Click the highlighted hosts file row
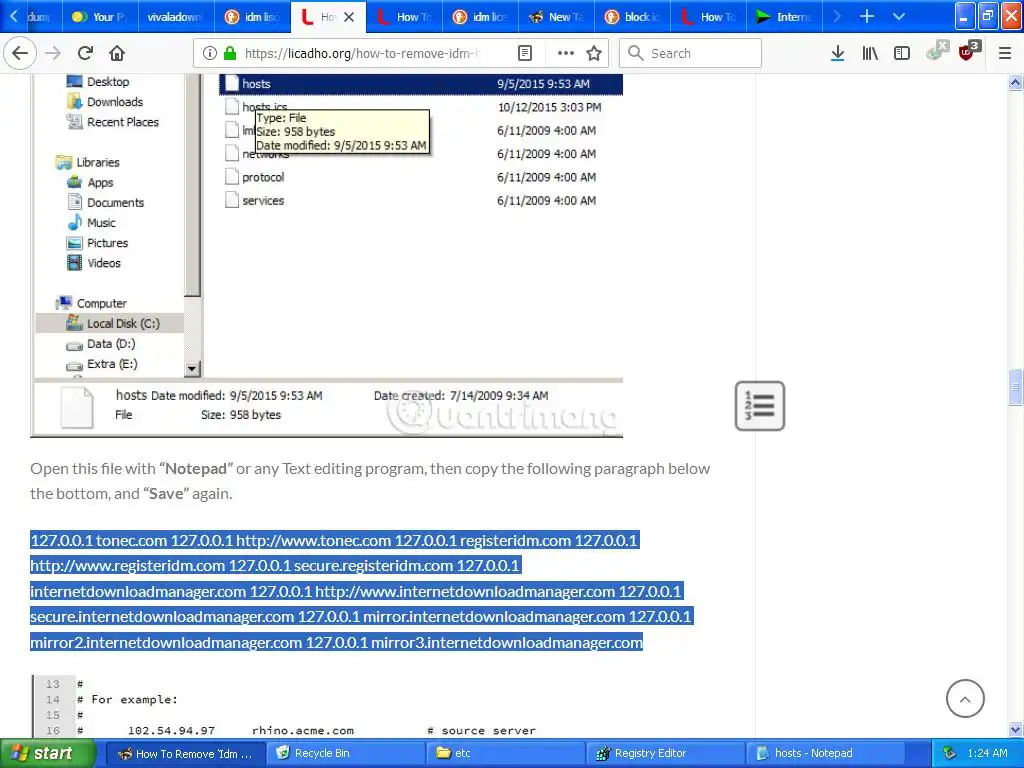Image resolution: width=1024 pixels, height=768 pixels. (421, 84)
